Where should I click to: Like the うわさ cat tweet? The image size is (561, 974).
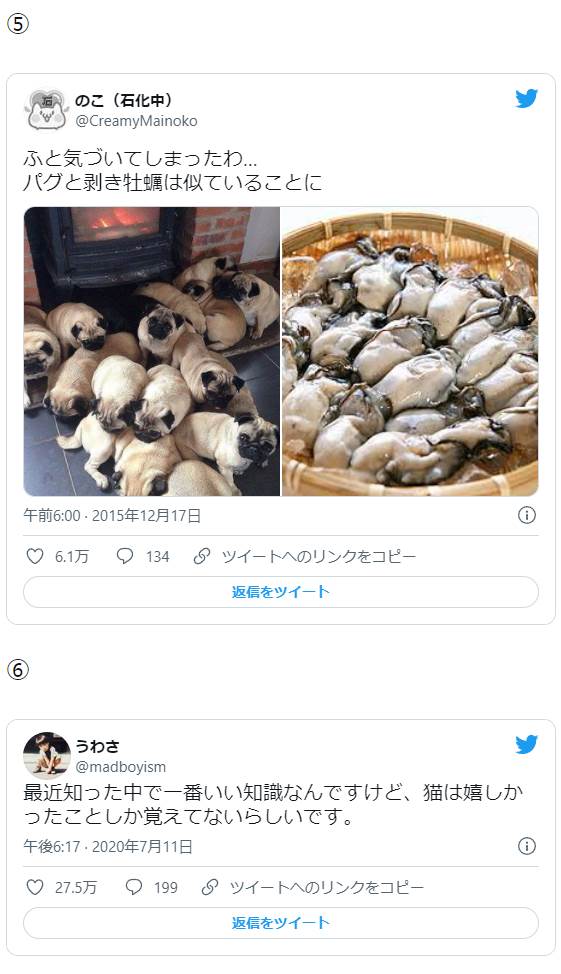(x=61, y=887)
